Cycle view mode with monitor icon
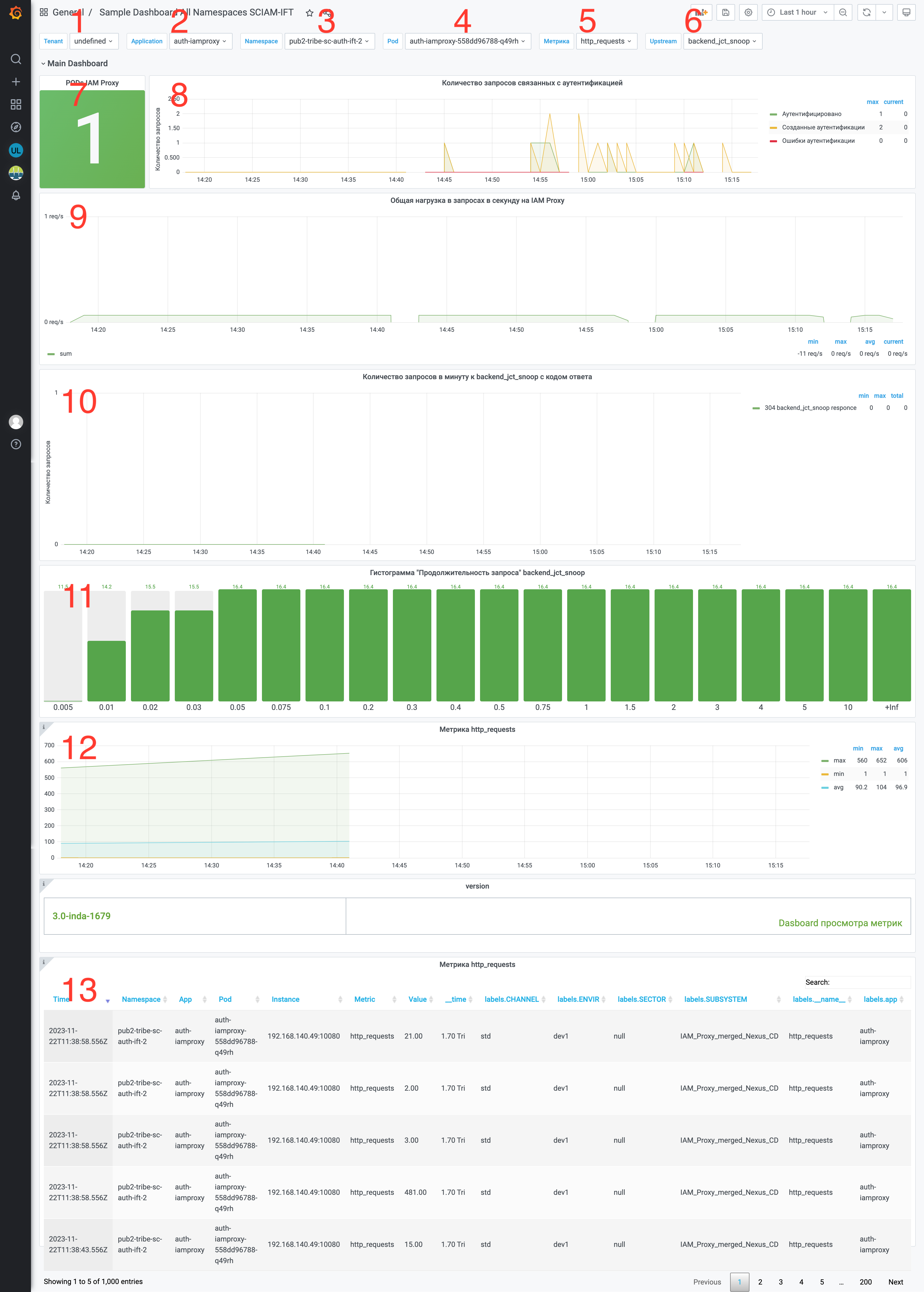Screen dimensions: 924x1292 click(906, 13)
